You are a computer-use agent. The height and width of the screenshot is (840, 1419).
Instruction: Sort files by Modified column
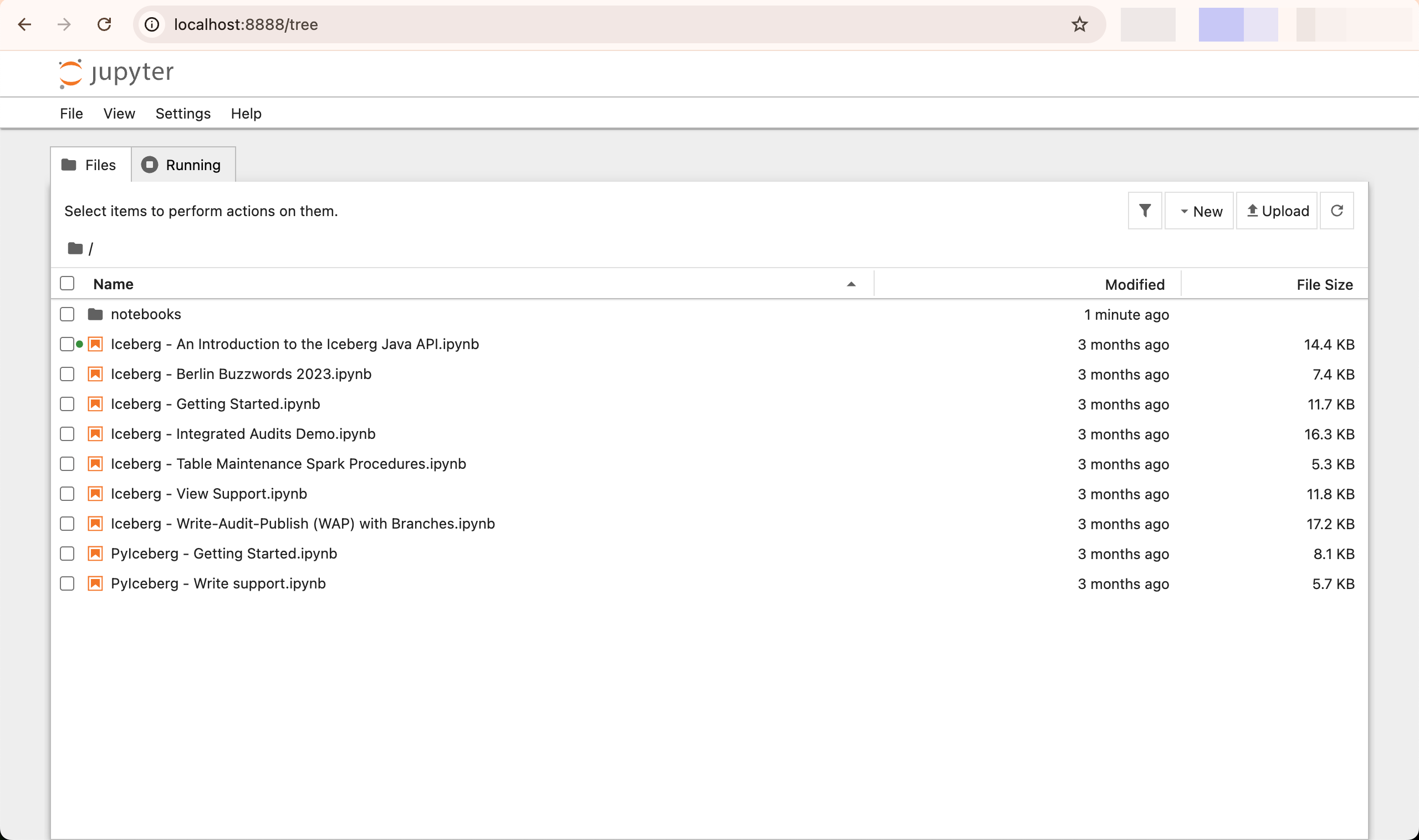(1134, 285)
